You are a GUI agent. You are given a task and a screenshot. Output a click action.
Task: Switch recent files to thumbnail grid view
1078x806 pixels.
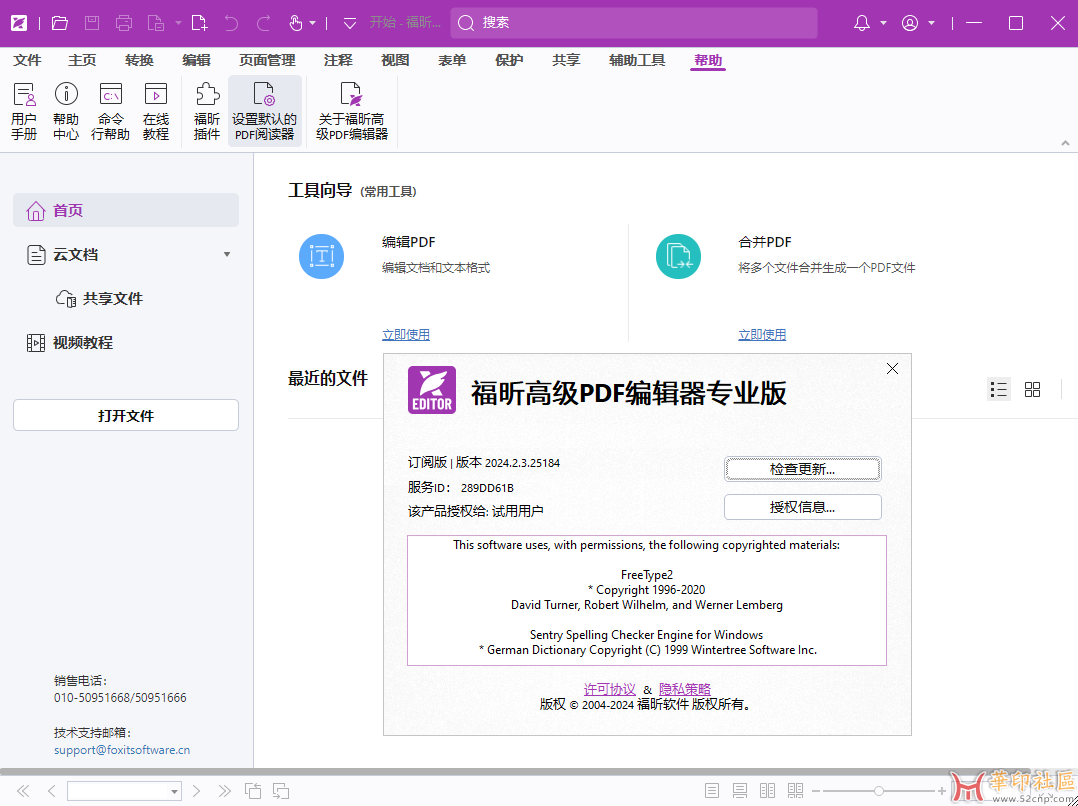point(1032,390)
